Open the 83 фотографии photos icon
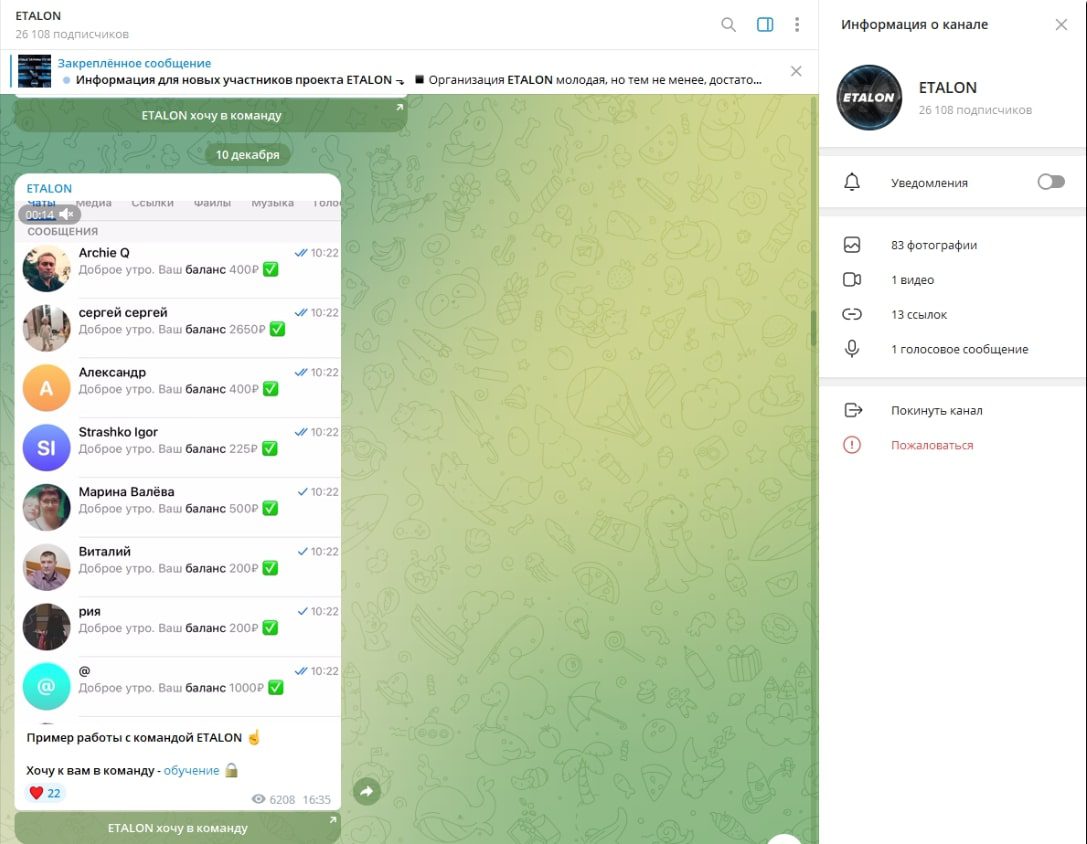Image resolution: width=1087 pixels, height=844 pixels. 851,245
